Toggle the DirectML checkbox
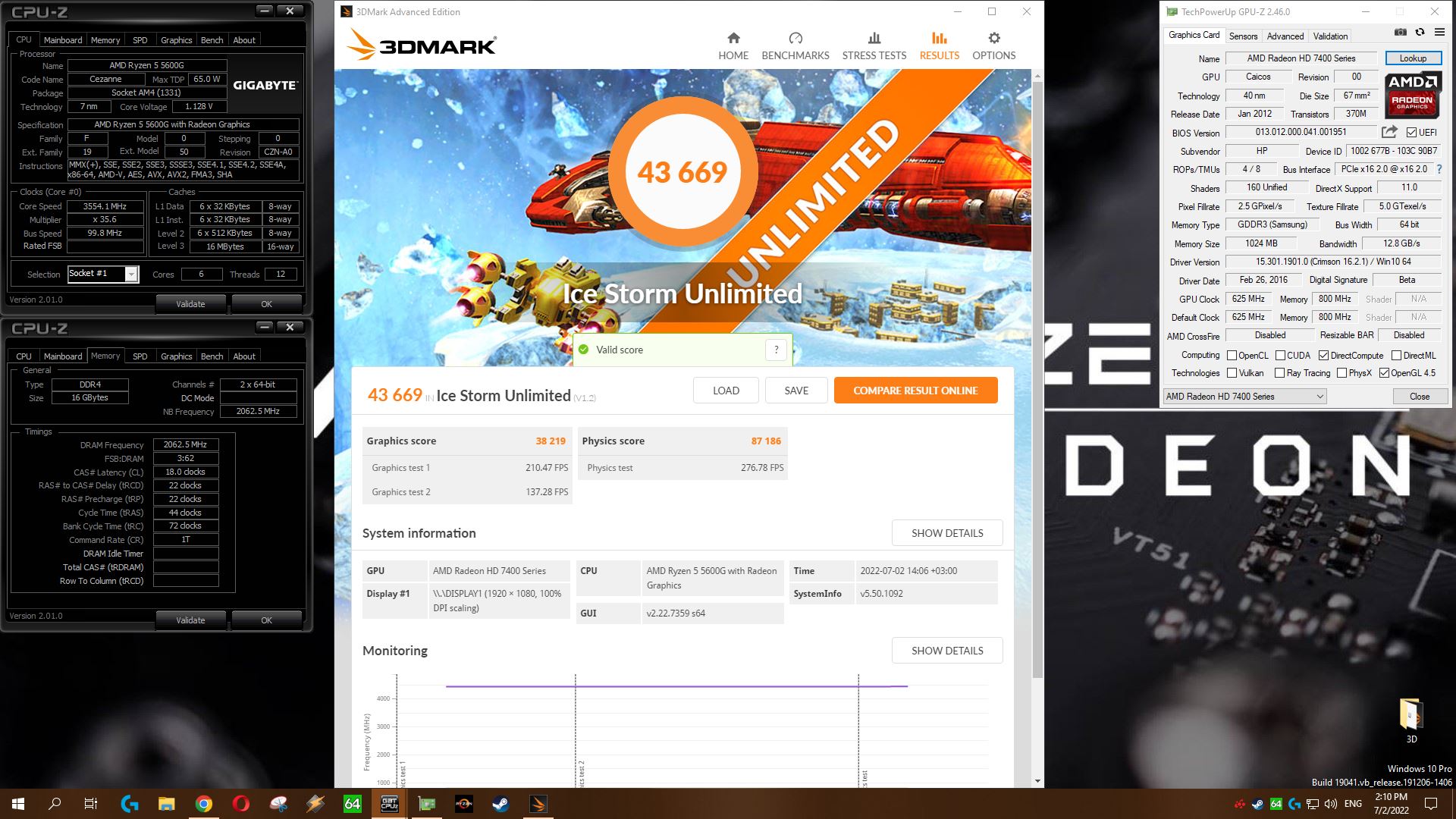The height and width of the screenshot is (819, 1456). pyautogui.click(x=1396, y=356)
